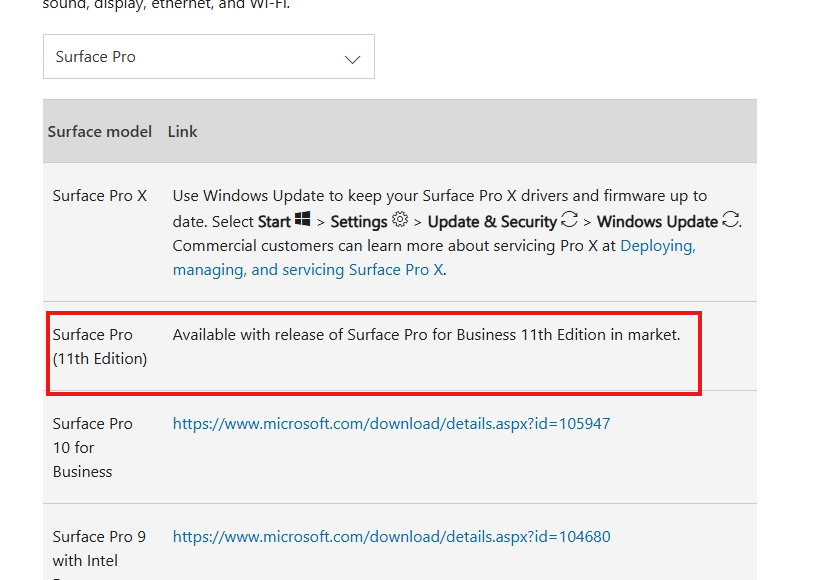Click the Surface model column header
The image size is (837, 580).
tap(100, 132)
